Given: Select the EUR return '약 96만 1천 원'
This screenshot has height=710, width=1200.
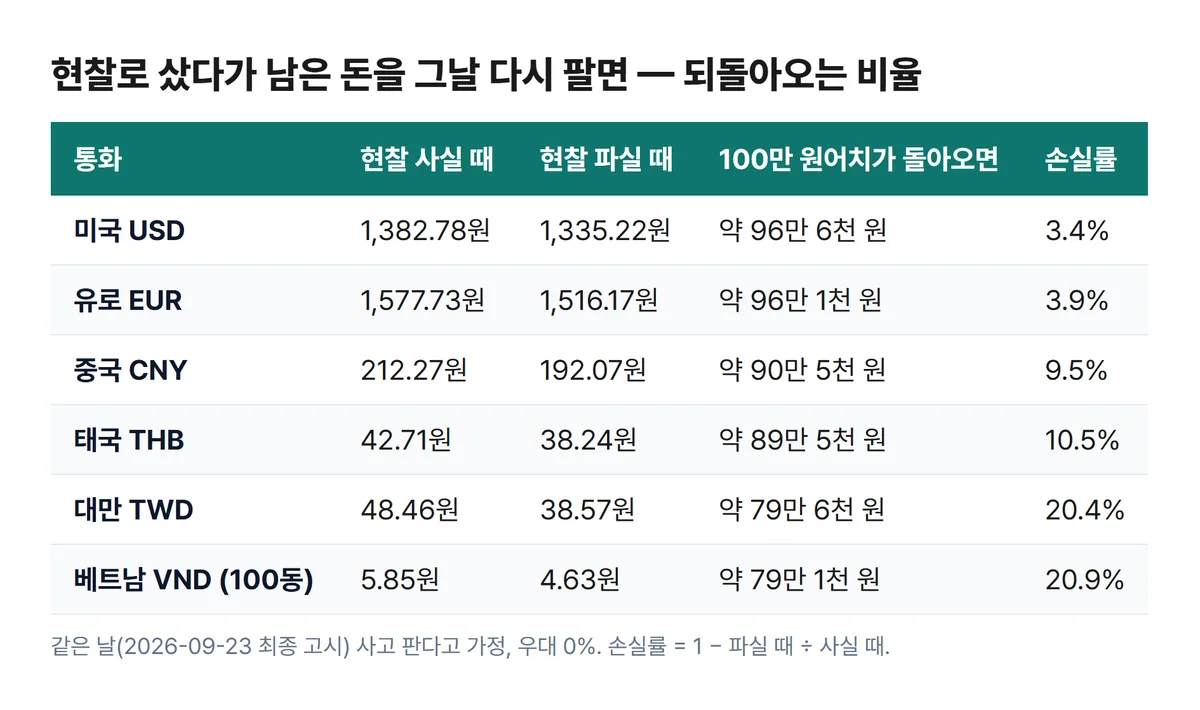Looking at the screenshot, I should pyautogui.click(x=800, y=300).
